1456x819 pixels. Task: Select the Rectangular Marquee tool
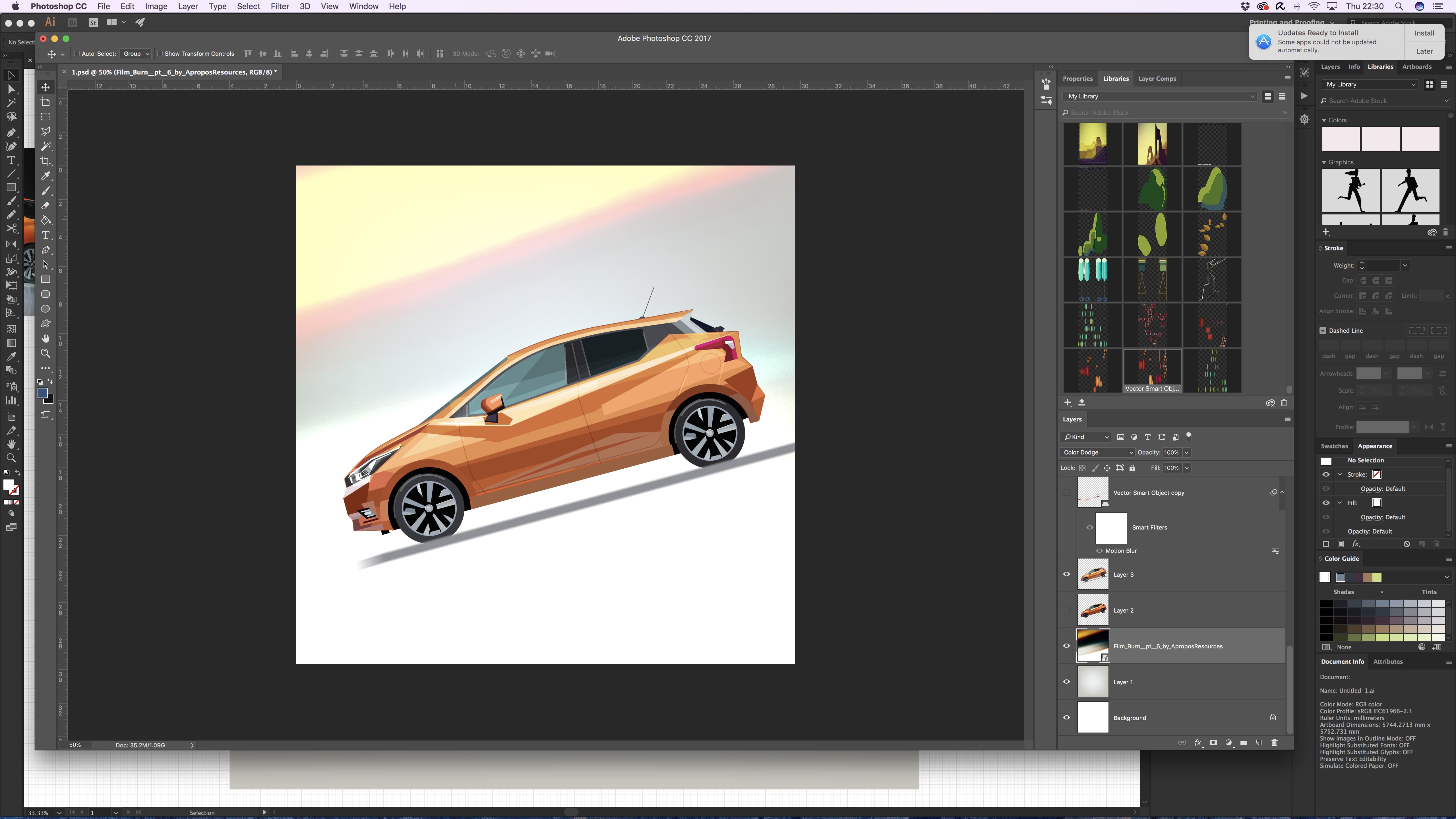pos(46,116)
